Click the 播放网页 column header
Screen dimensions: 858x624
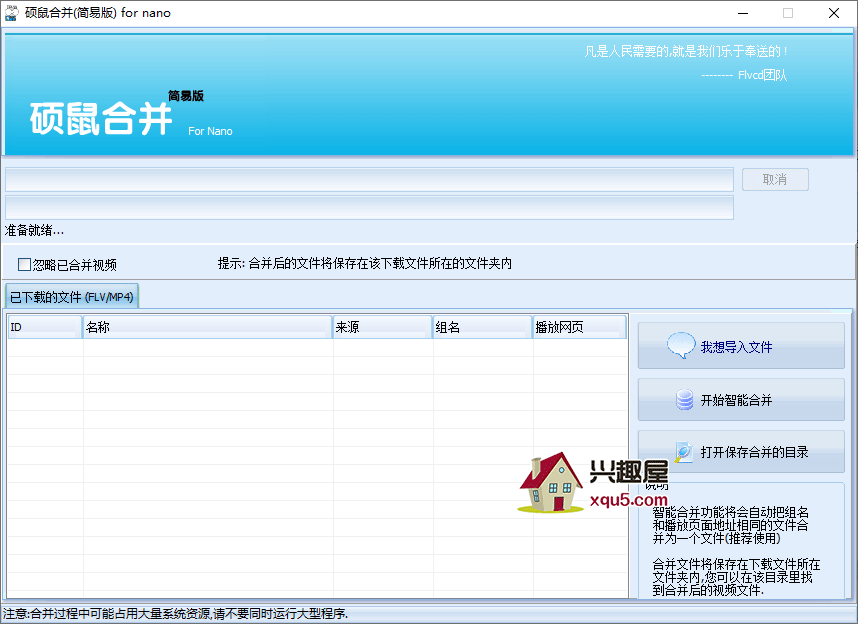click(580, 327)
